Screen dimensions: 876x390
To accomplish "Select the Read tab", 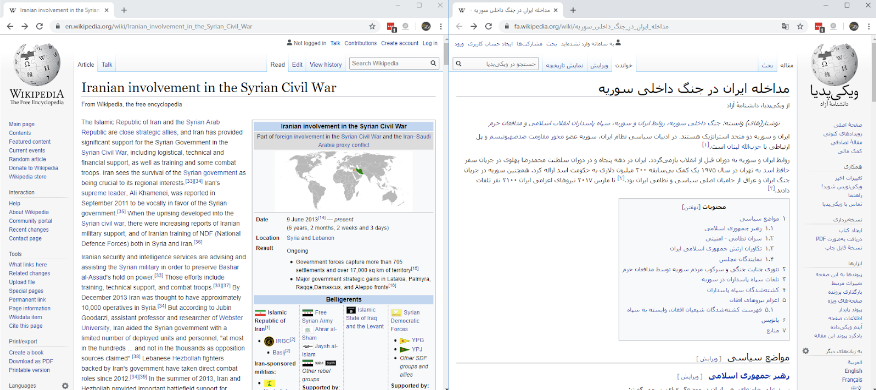I will pyautogui.click(x=278, y=65).
